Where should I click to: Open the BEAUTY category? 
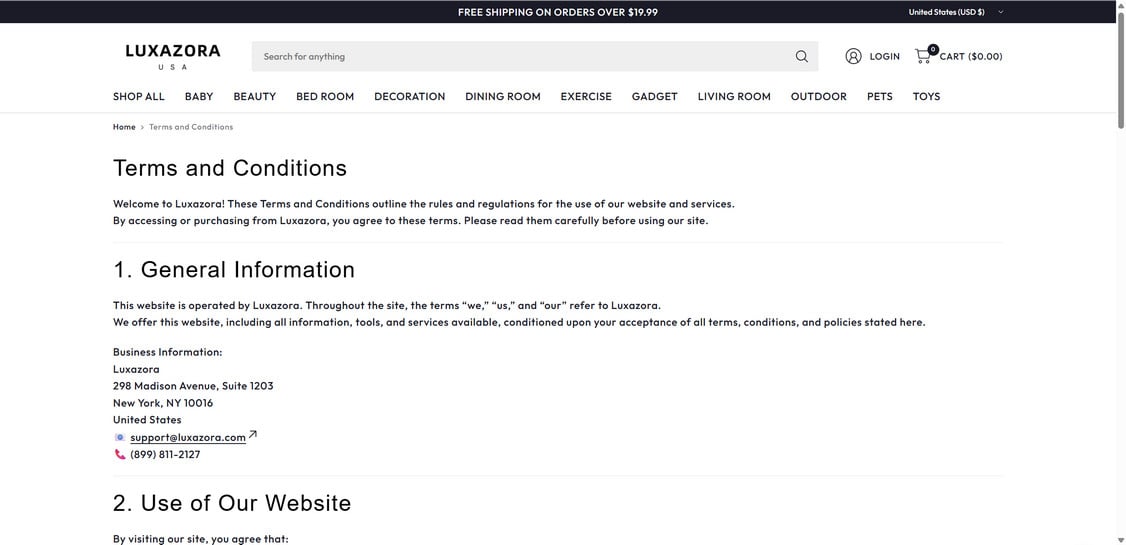254,96
